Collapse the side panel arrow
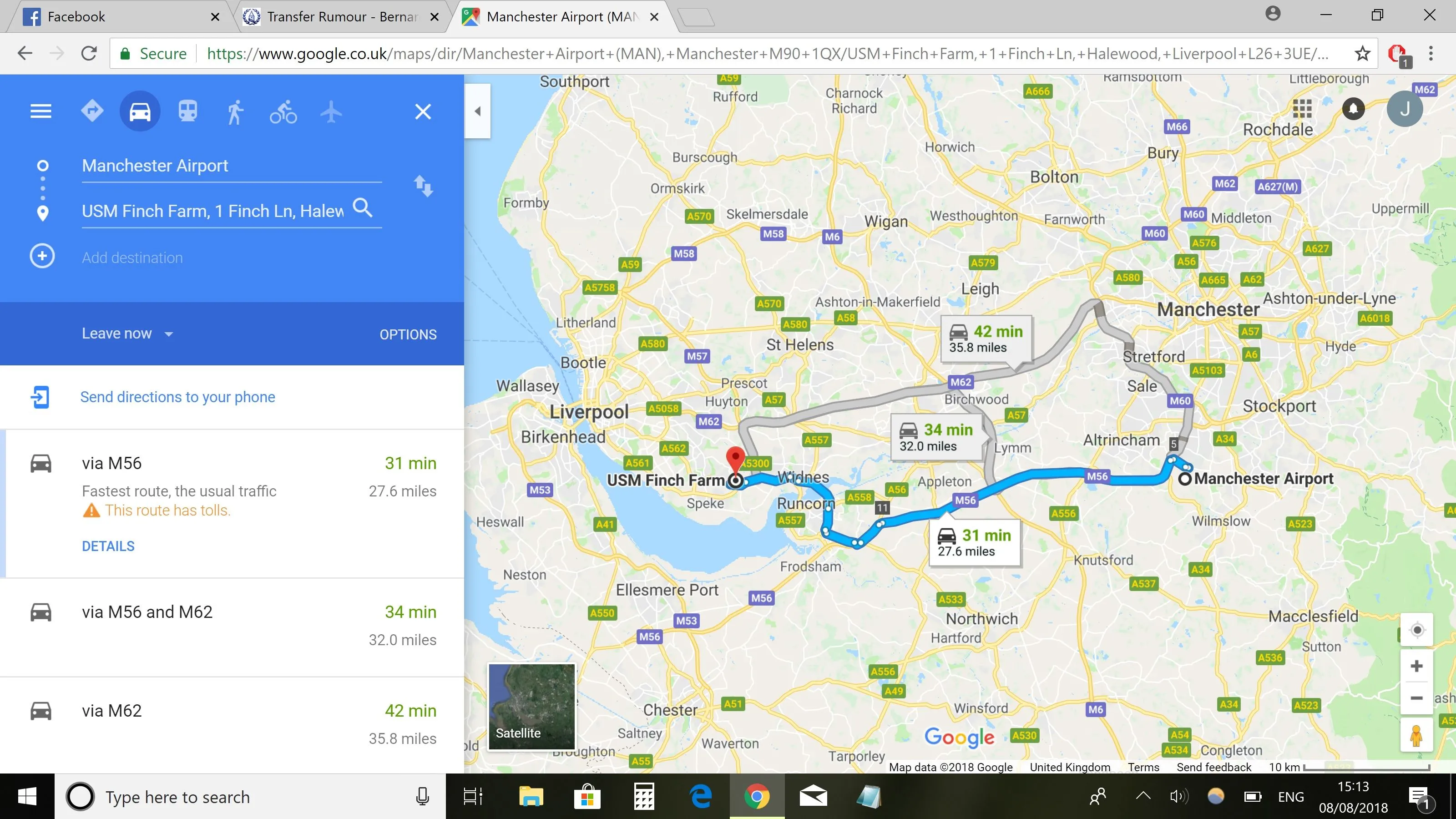The height and width of the screenshot is (819, 1456). [478, 111]
